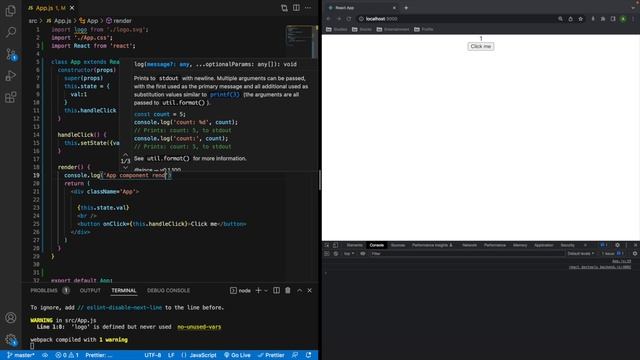This screenshot has height=360, width=640.
Task: Click the 'render' breadcrumb
Action: click(119, 21)
